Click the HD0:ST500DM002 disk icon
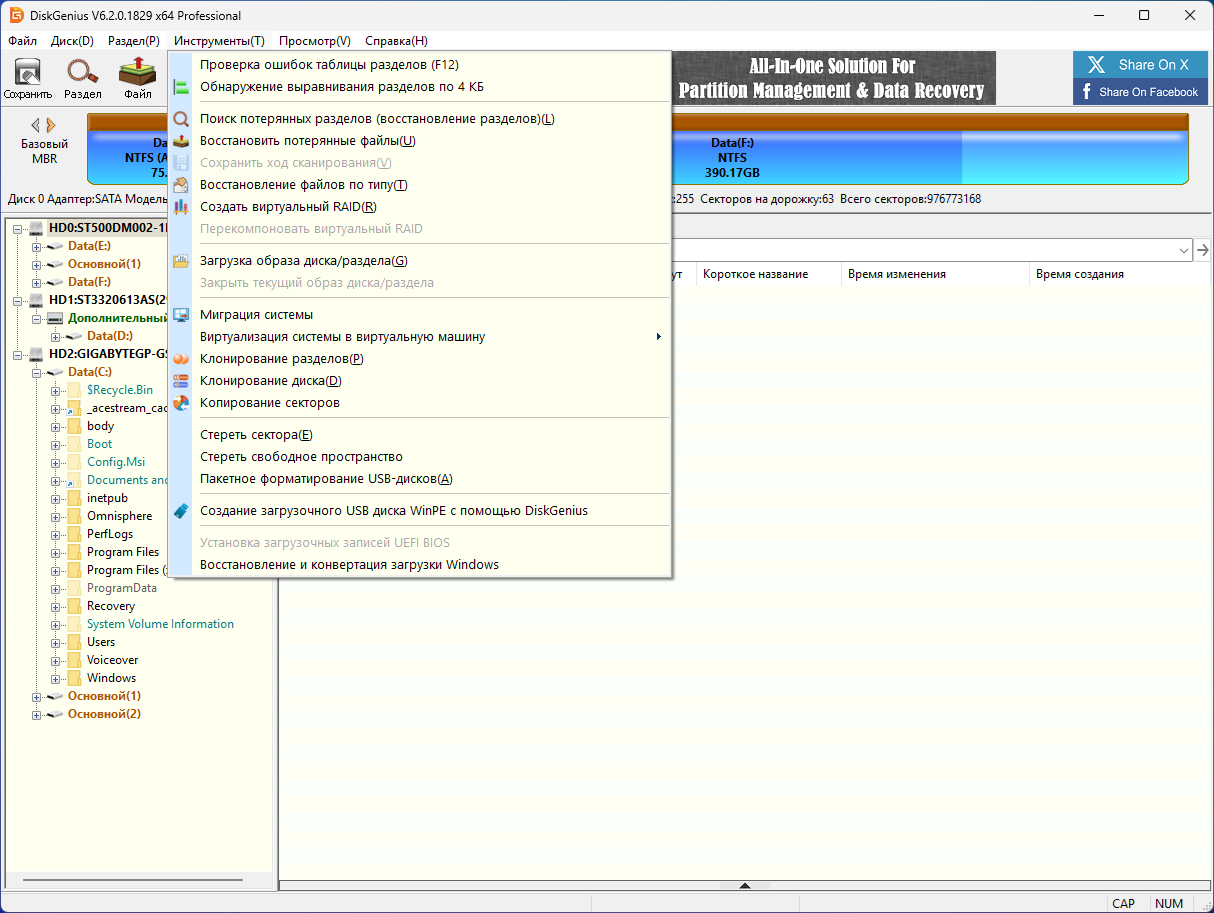This screenshot has width=1214, height=913. point(37,228)
